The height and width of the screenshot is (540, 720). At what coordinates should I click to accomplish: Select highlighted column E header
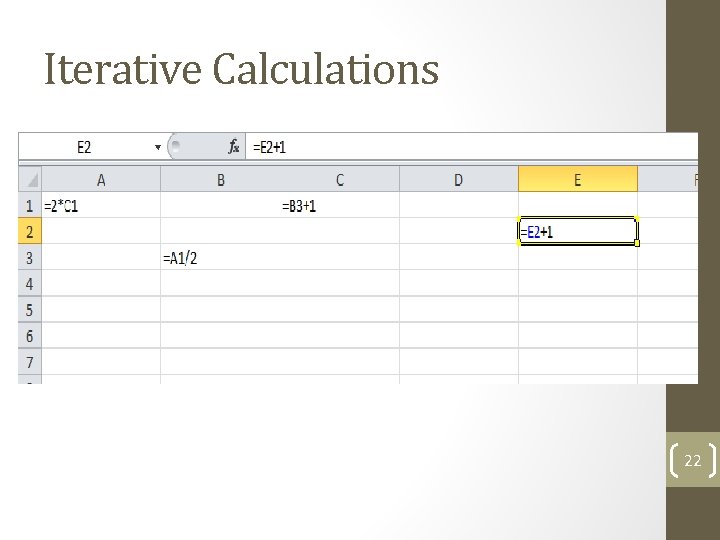(577, 180)
